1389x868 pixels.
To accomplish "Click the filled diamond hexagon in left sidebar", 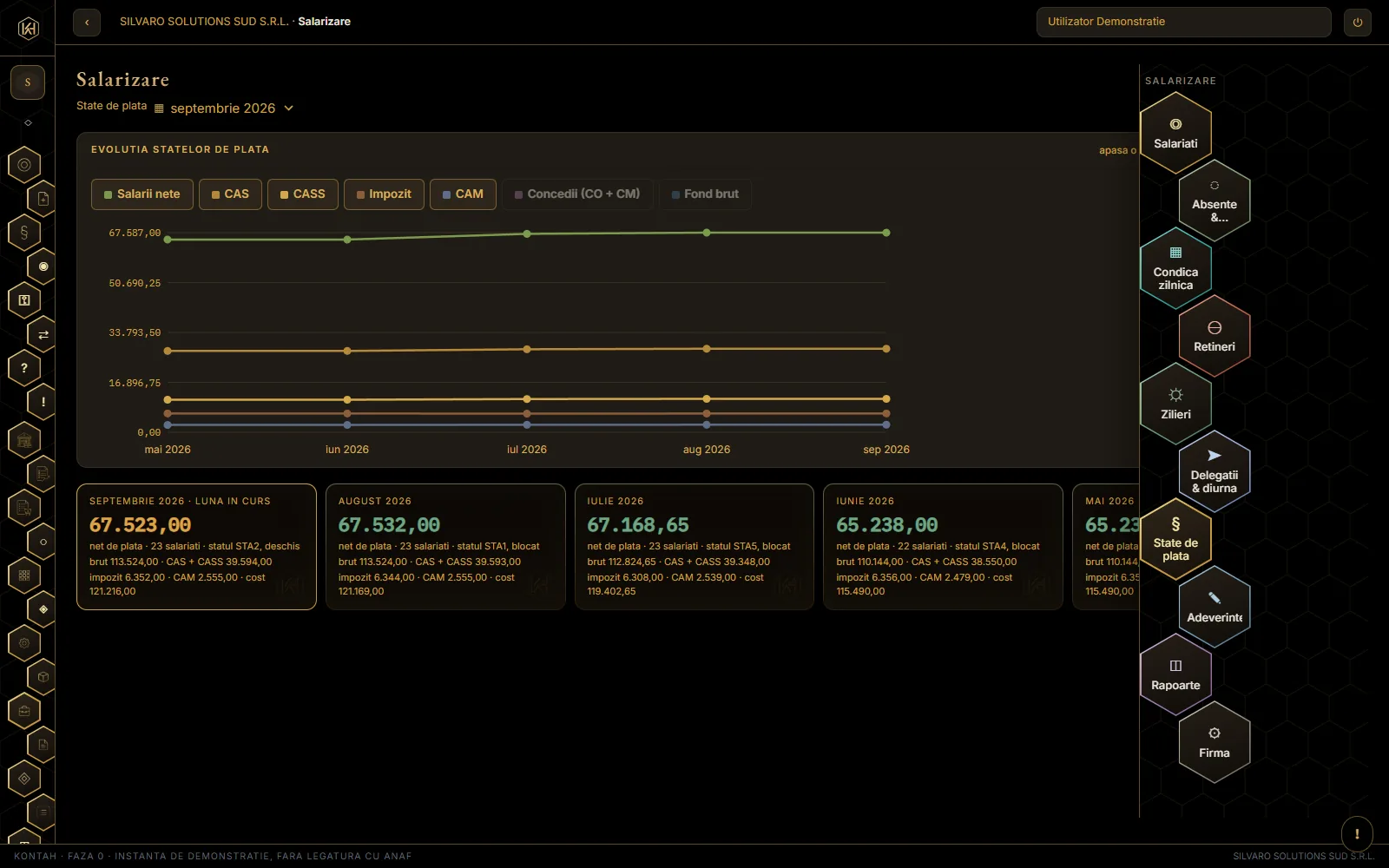I will [x=43, y=609].
